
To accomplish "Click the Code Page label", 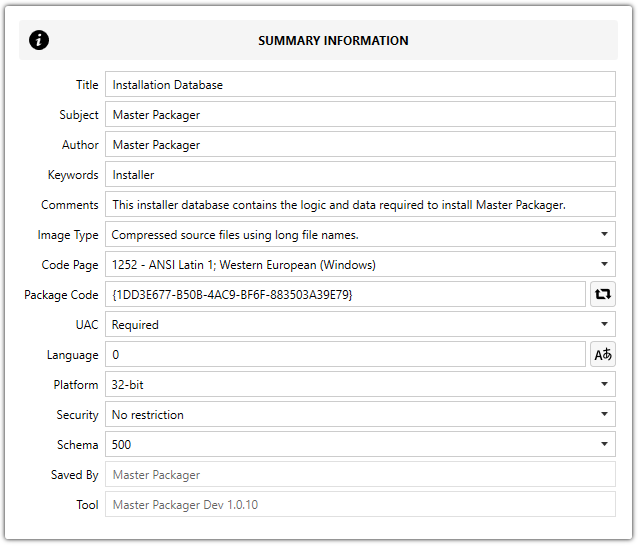I will (x=70, y=265).
